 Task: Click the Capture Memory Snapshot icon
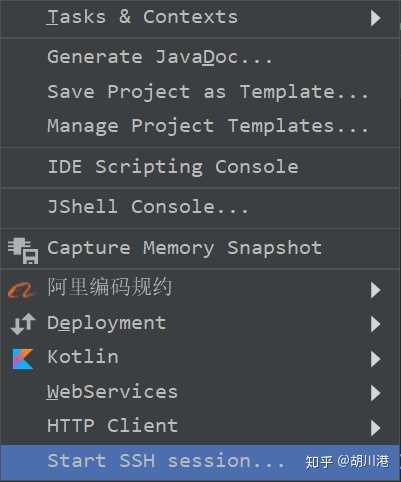(x=23, y=251)
